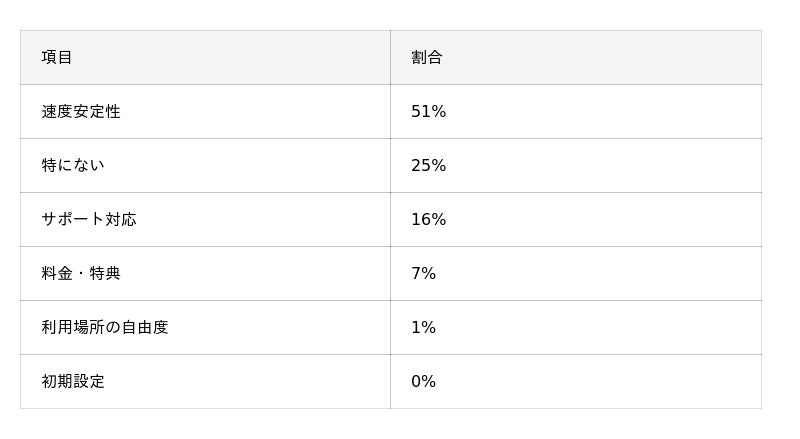Click the percentage next to 特にない
The height and width of the screenshot is (439, 800).
(x=428, y=165)
